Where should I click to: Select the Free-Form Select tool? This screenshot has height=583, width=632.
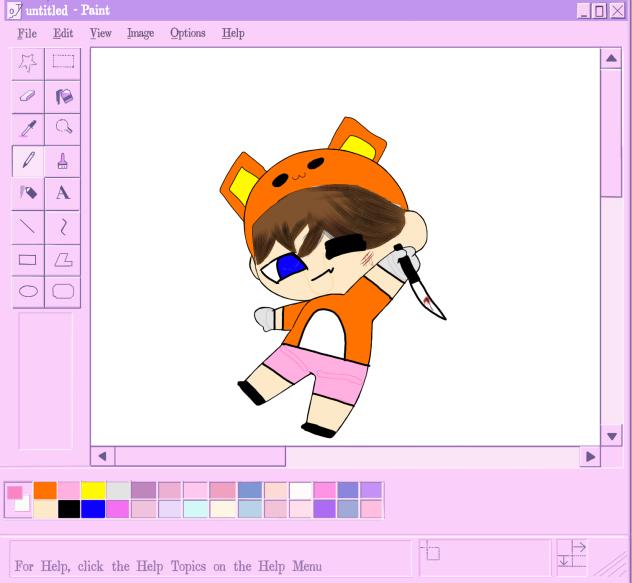pos(28,64)
